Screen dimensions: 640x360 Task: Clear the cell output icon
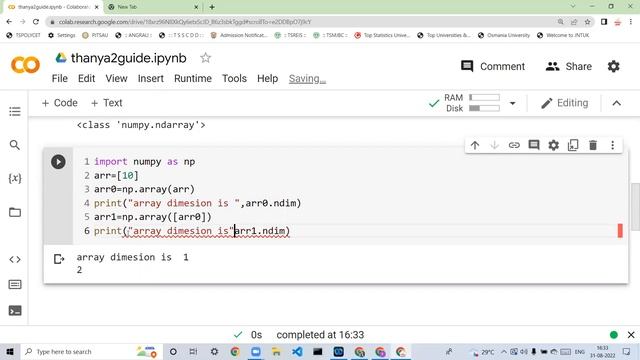tap(59, 259)
